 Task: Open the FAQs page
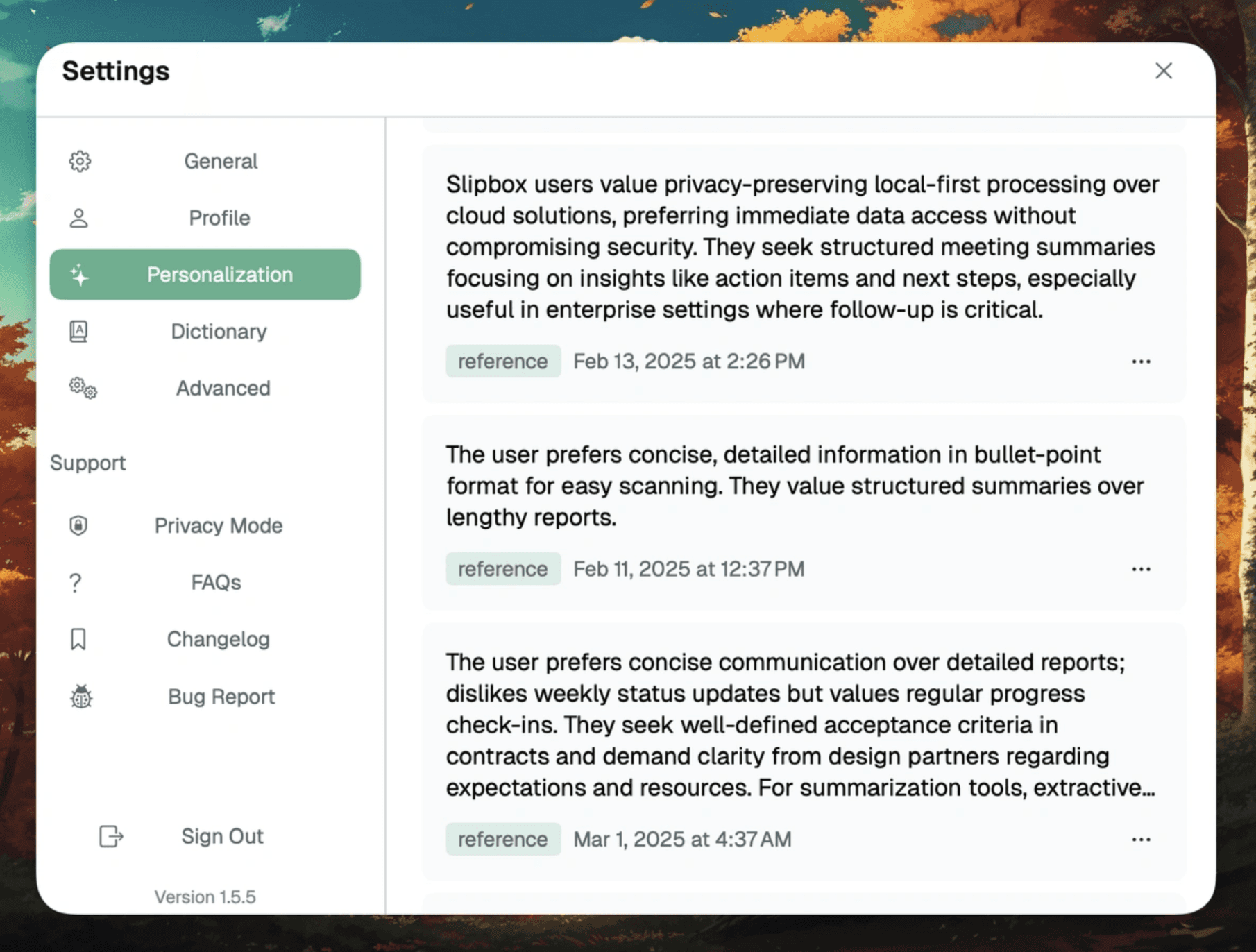216,582
